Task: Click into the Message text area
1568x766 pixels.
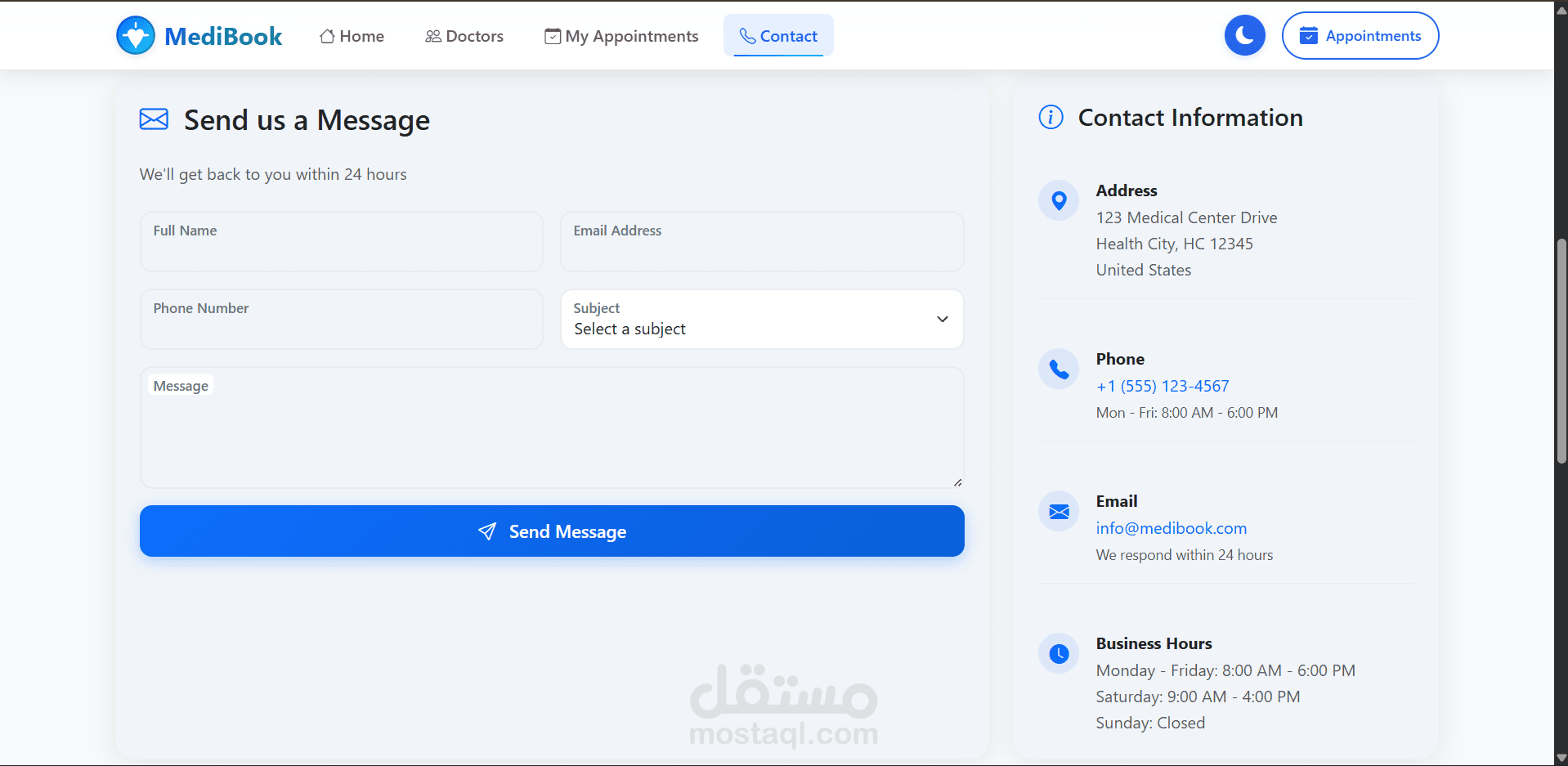Action: (552, 428)
